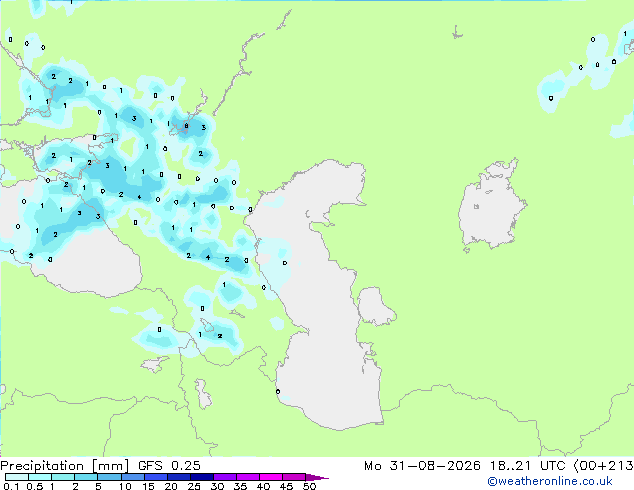634x490 pixels.
Task: Click the GFS 0.25 model label
Action: [169, 466]
